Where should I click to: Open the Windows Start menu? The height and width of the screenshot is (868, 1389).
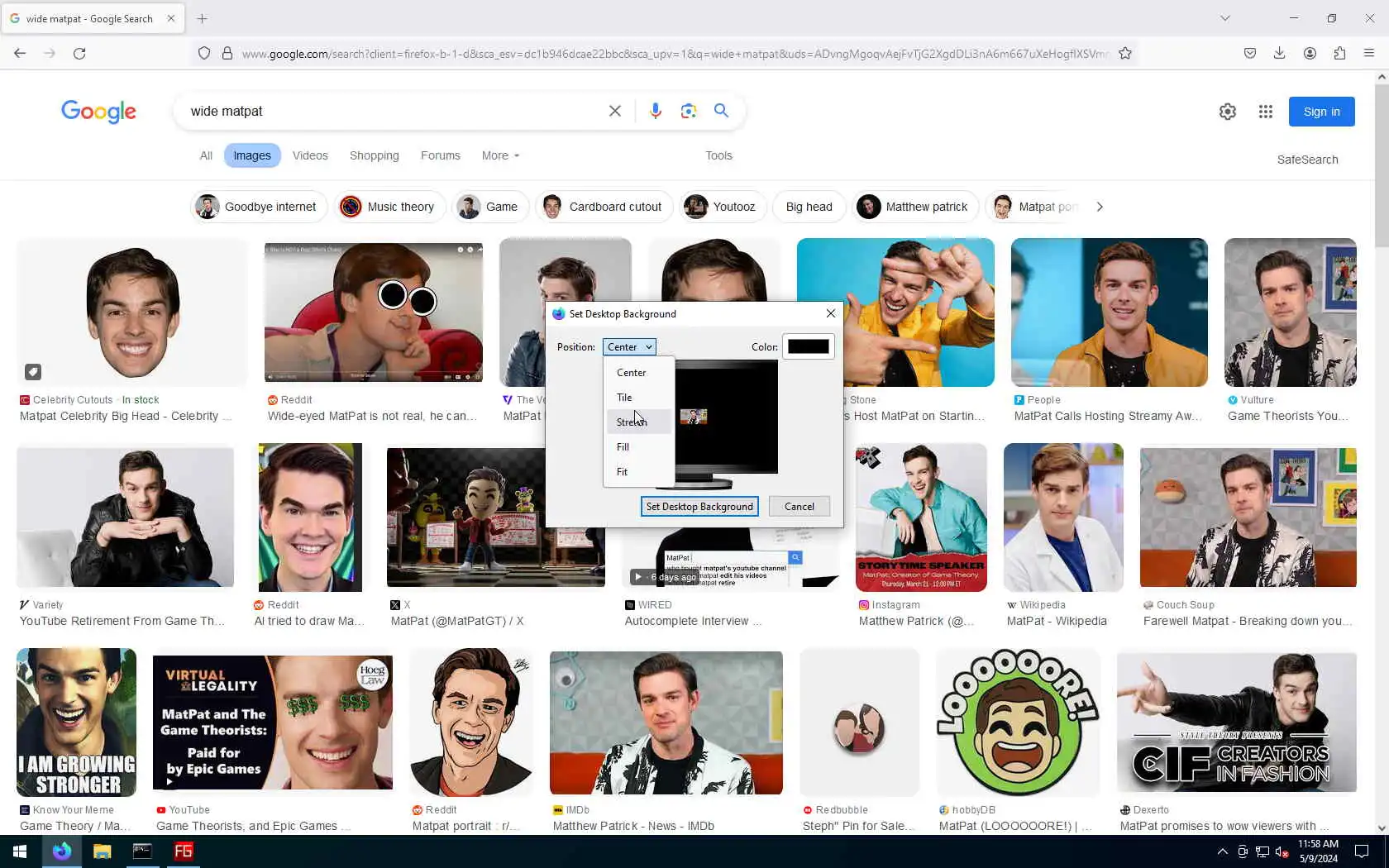(20, 851)
